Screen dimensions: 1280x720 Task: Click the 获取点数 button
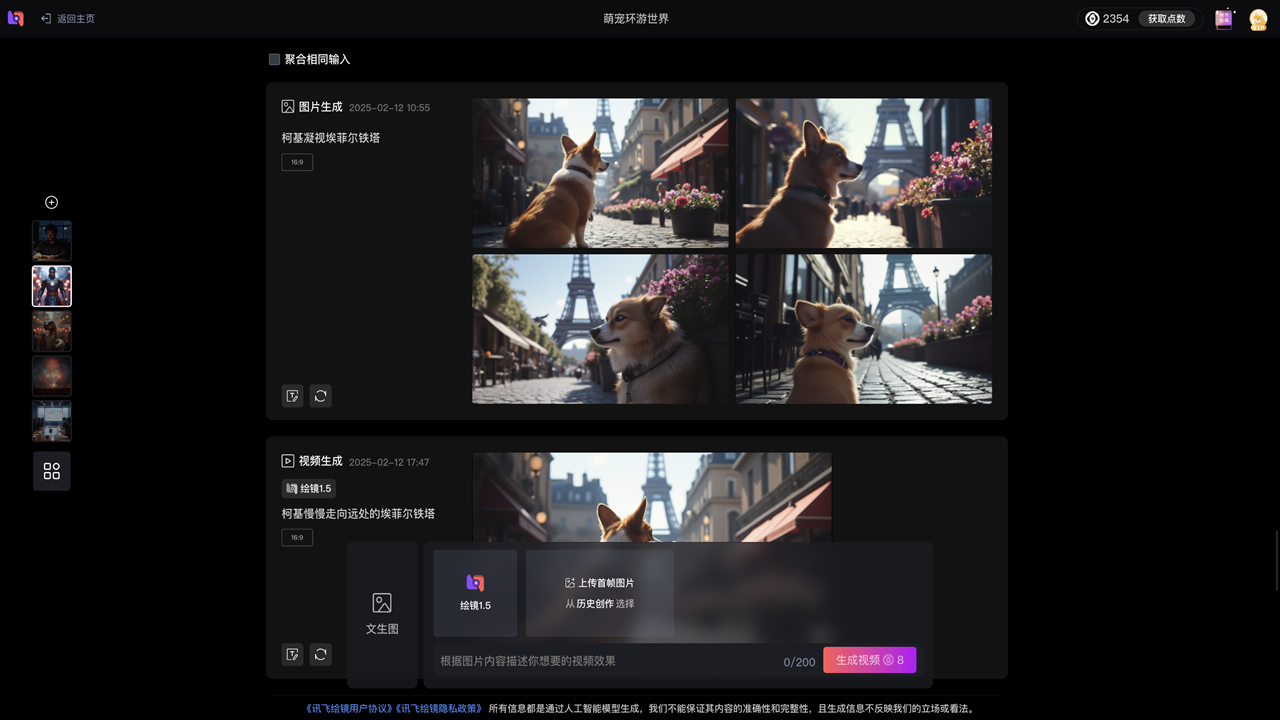click(x=1166, y=19)
